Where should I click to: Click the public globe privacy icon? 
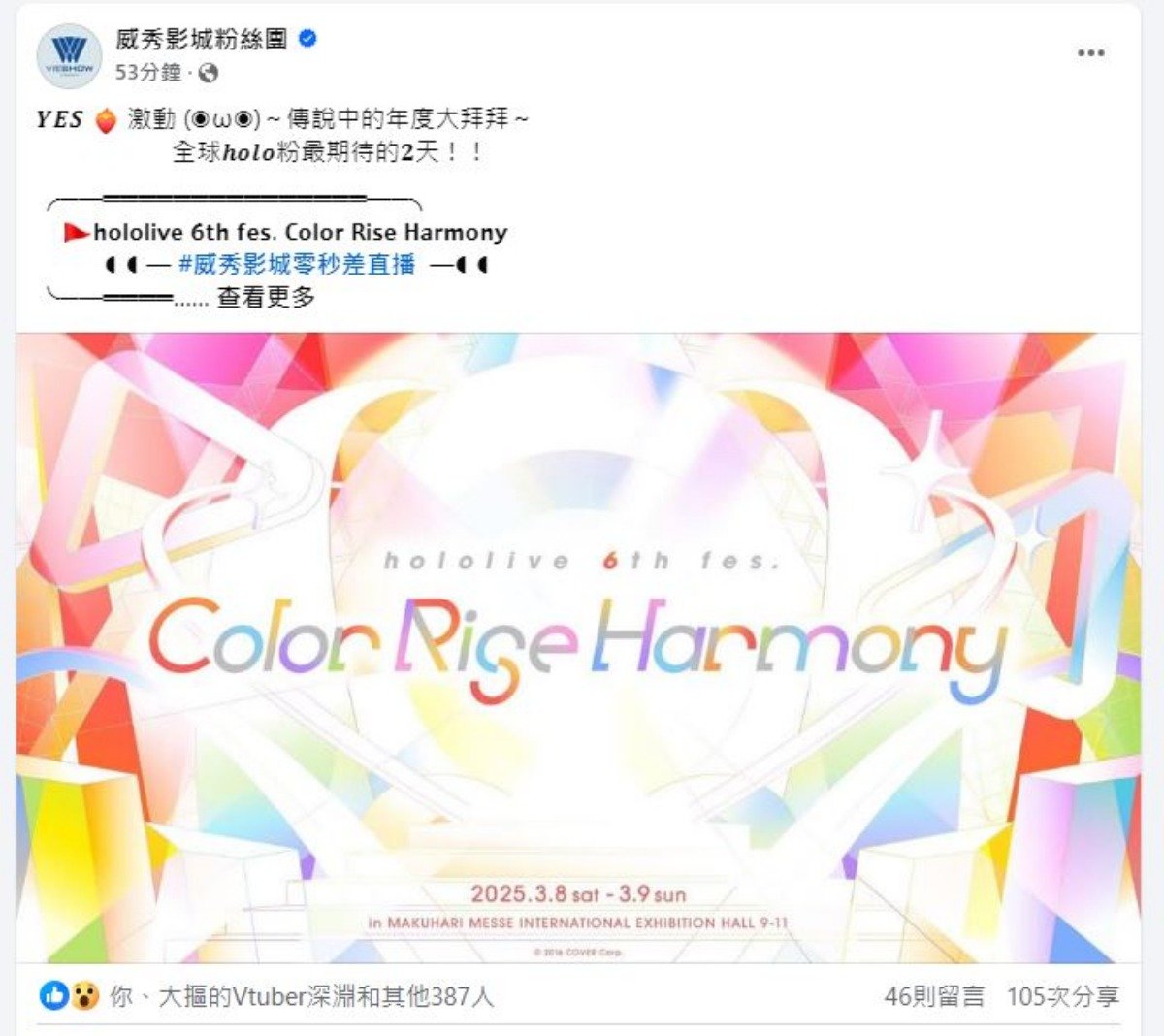[208, 73]
